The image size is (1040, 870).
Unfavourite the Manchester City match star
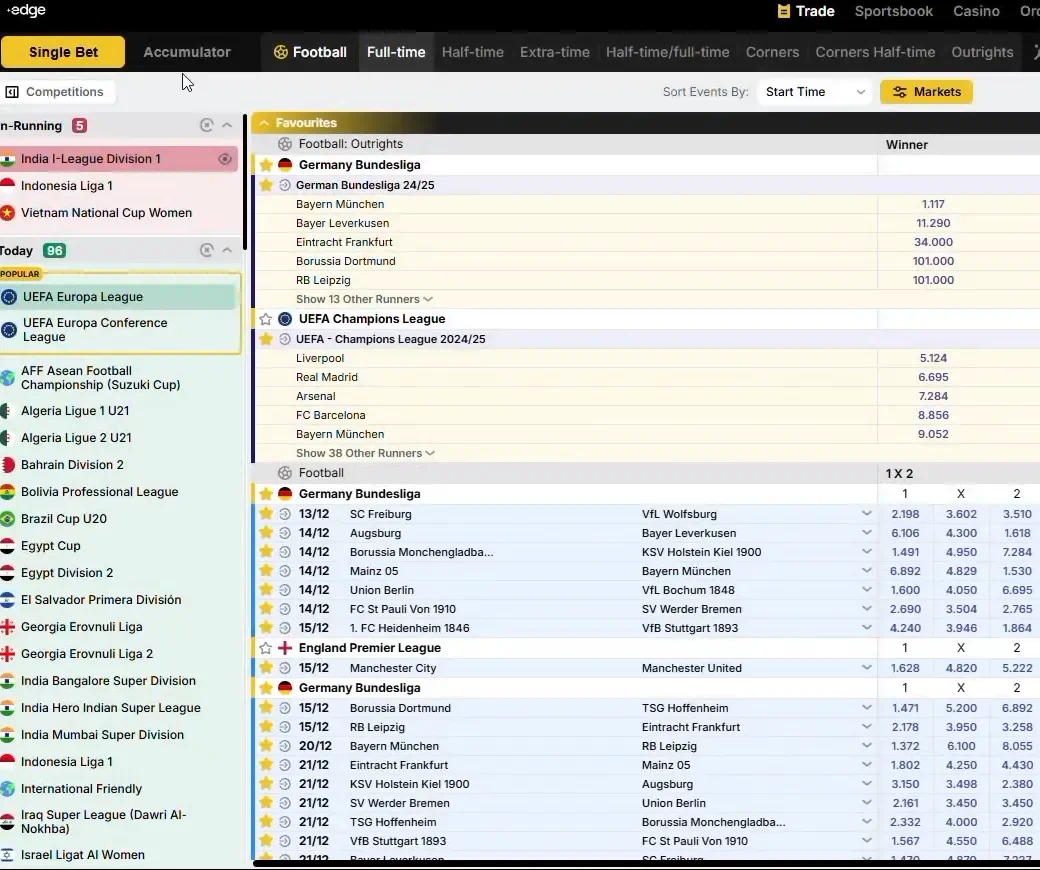pos(266,667)
